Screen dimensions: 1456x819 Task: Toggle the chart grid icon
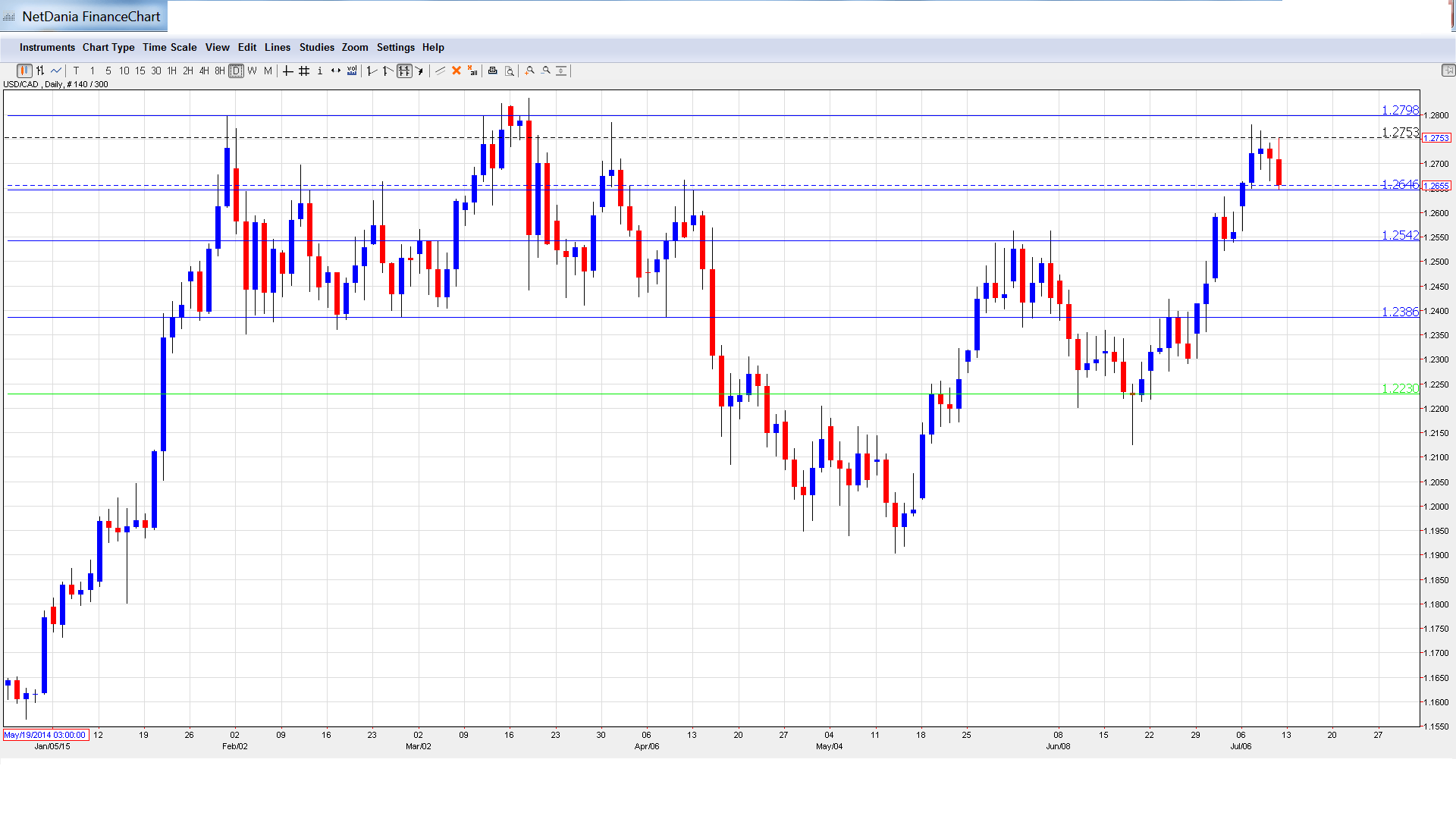click(304, 71)
